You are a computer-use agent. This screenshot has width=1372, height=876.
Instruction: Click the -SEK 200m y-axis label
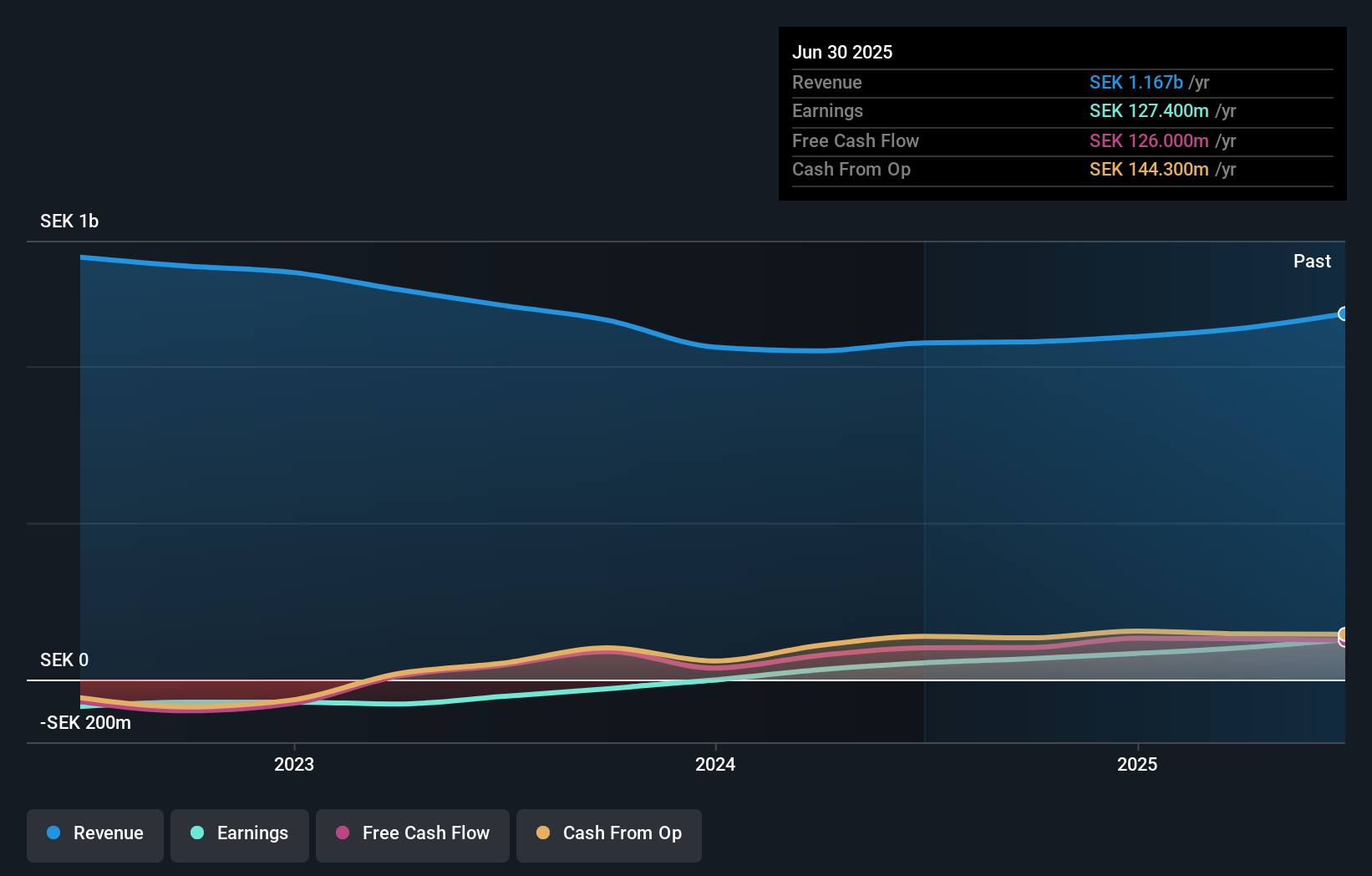pyautogui.click(x=85, y=722)
